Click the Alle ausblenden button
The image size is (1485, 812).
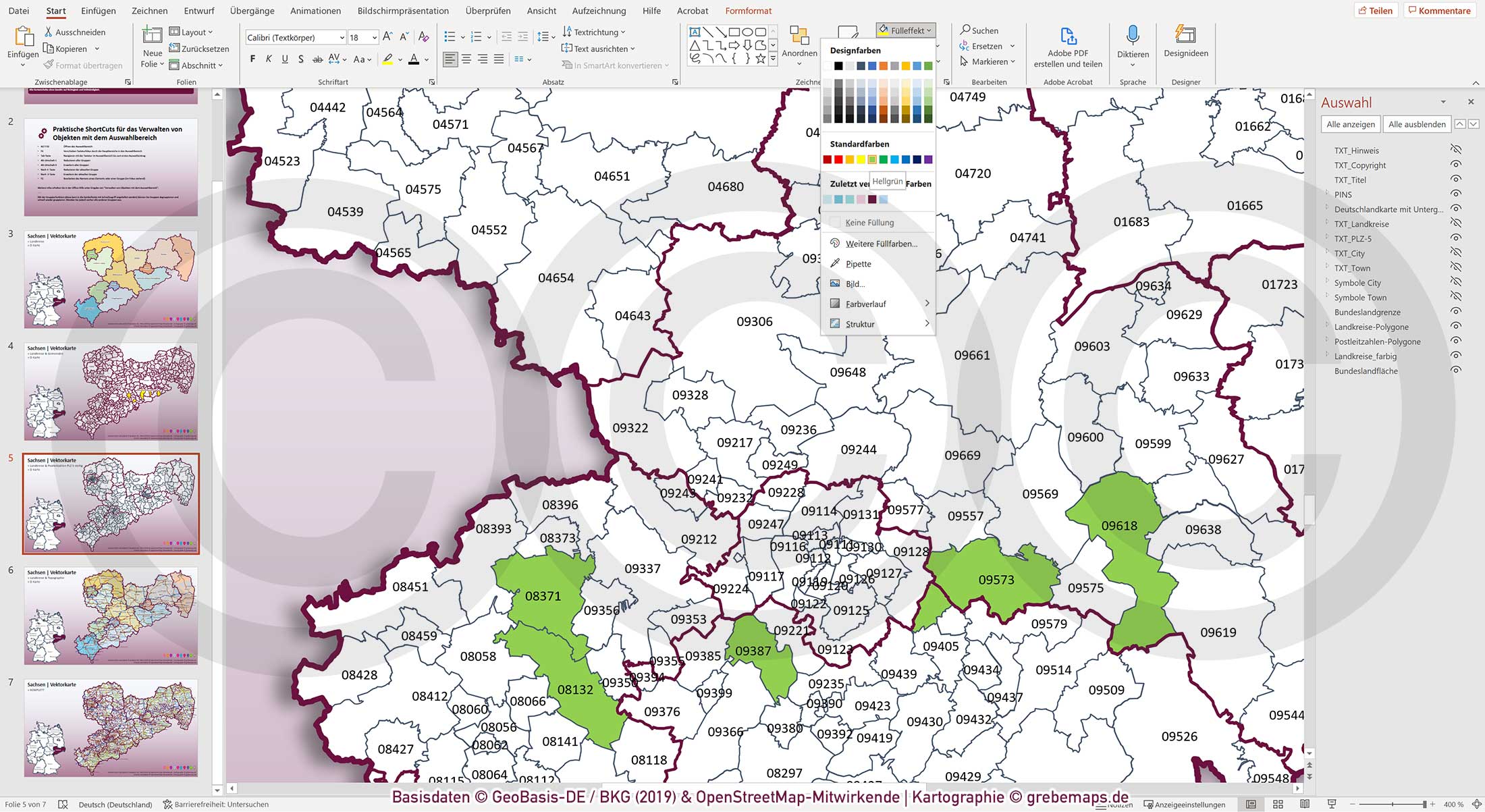click(1416, 124)
